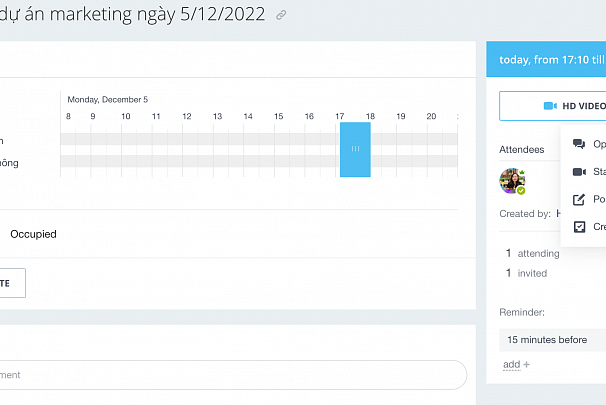Click the today from 17:10 header bar
The width and height of the screenshot is (606, 405).
pos(546,60)
